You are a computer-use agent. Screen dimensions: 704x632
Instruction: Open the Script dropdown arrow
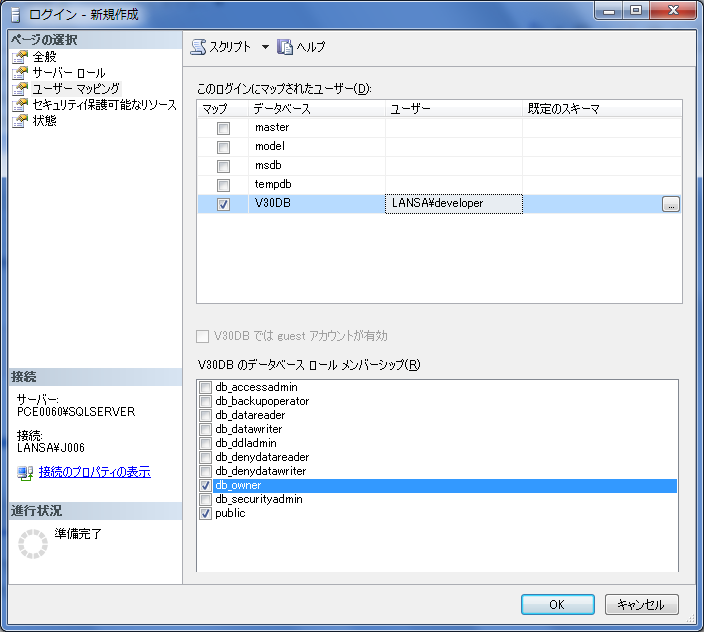pos(265,47)
